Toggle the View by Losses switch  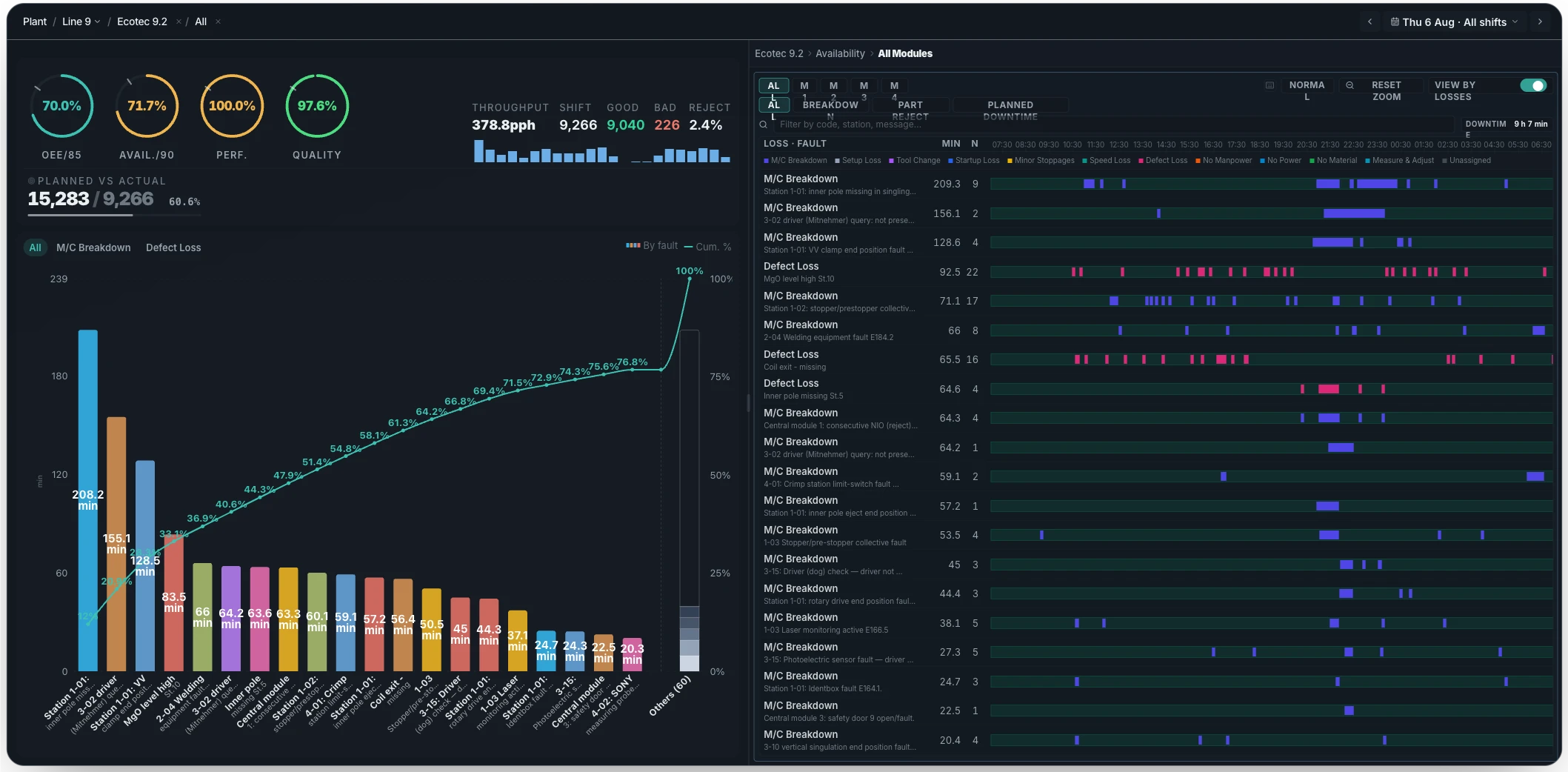pyautogui.click(x=1532, y=85)
